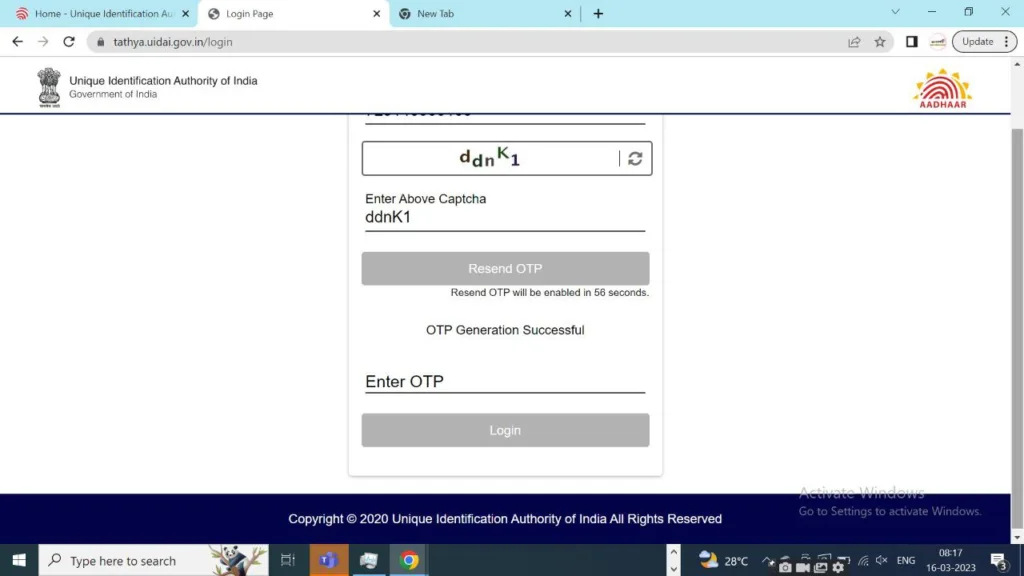
Task: Open Chrome's Update menu
Action: tap(984, 42)
